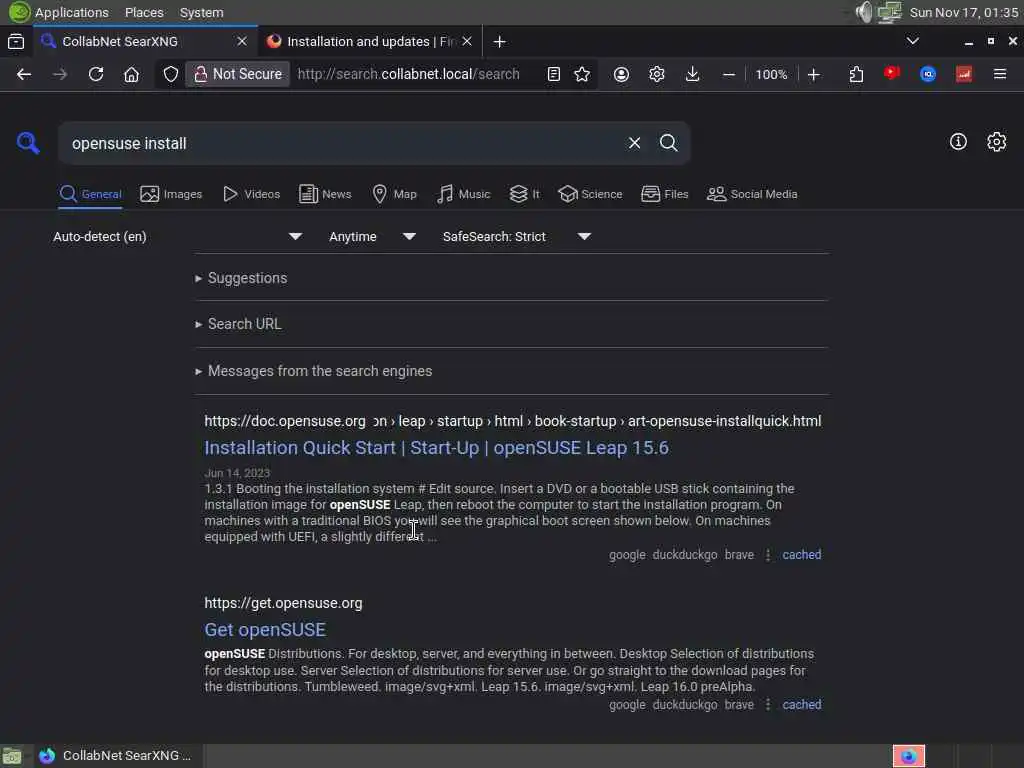Click the doc.opensuse.org result URL
The height and width of the screenshot is (768, 1024).
point(513,421)
